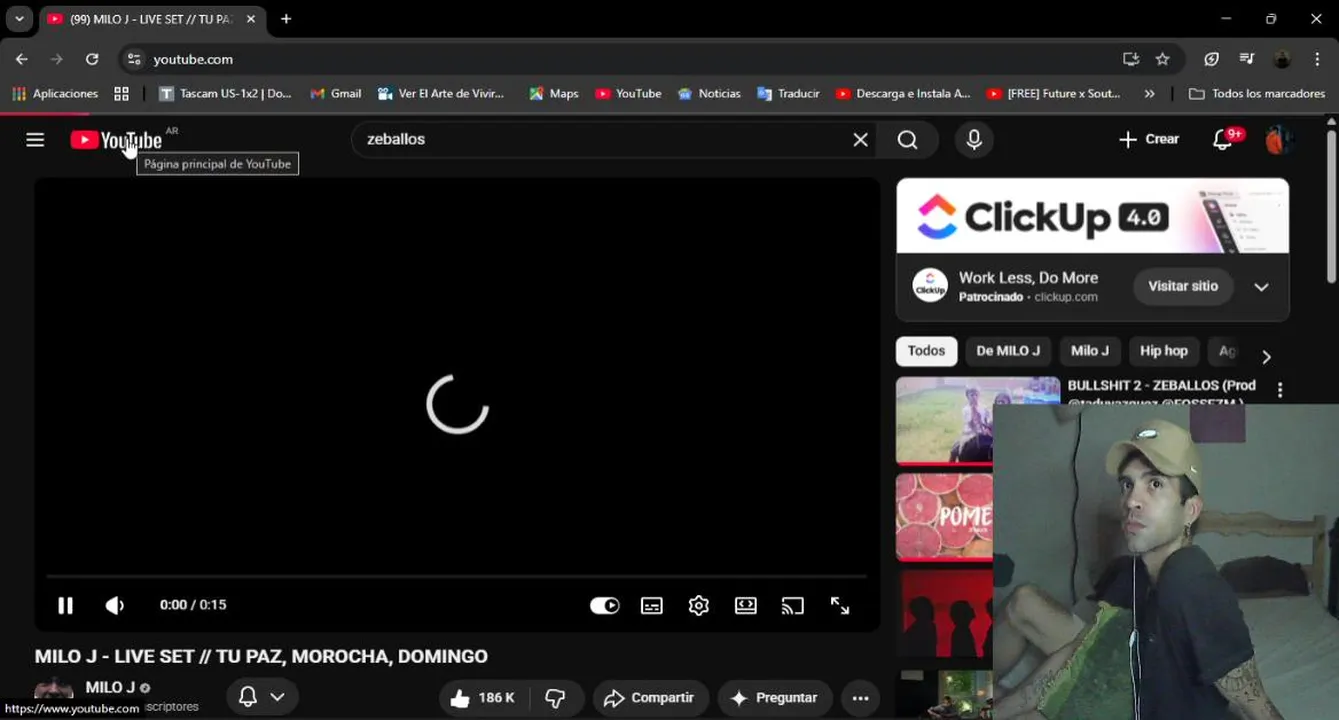Viewport: 1339px width, 720px height.
Task: Focus the search box containing zeballos
Action: pos(600,139)
